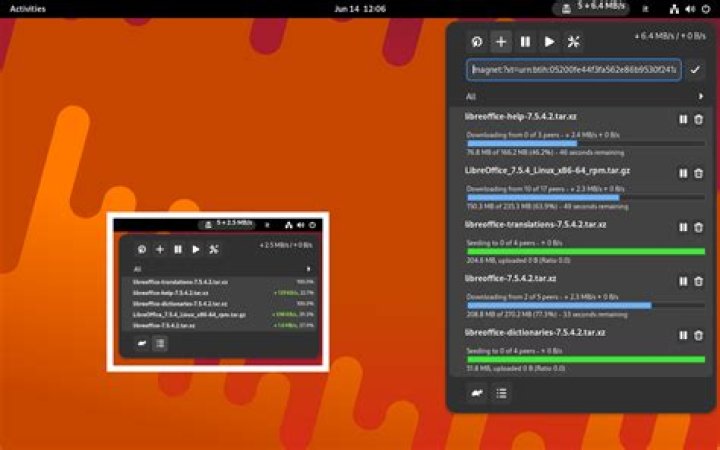
Task: Click 'Downloading from 10 of 17 peers' status
Action: [x=545, y=189]
